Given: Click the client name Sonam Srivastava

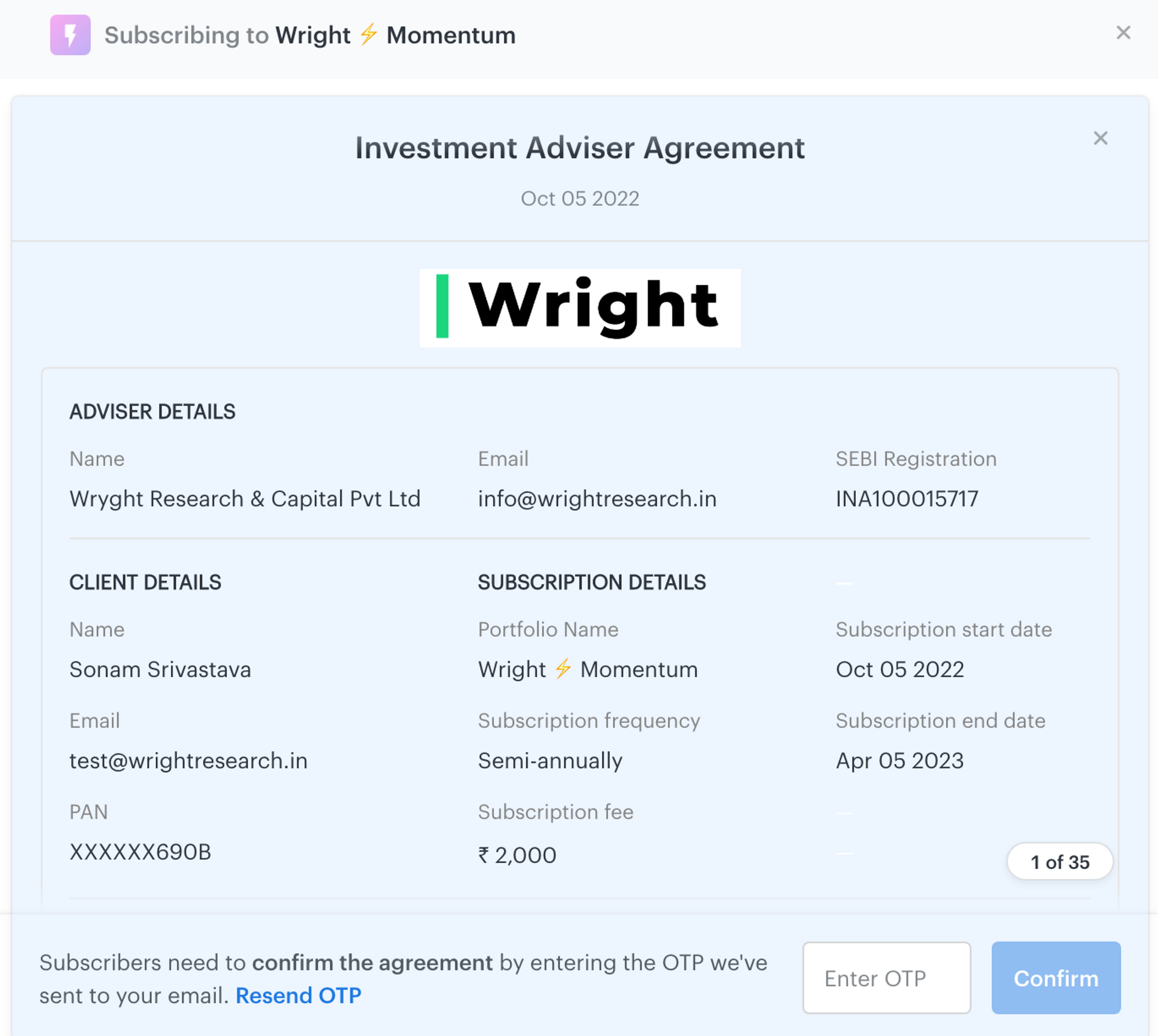Looking at the screenshot, I should click(160, 670).
